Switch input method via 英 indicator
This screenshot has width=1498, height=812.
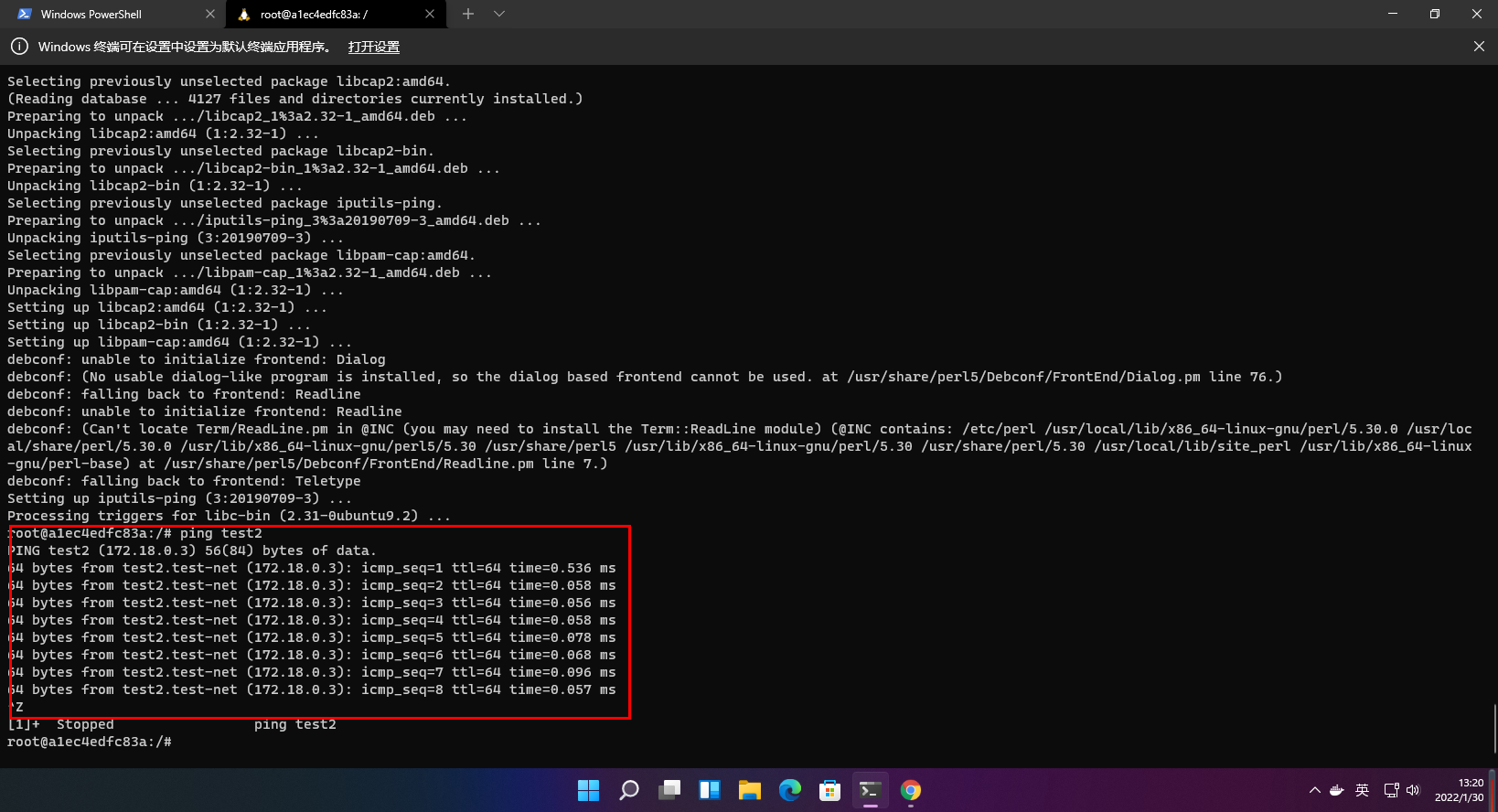click(1362, 790)
